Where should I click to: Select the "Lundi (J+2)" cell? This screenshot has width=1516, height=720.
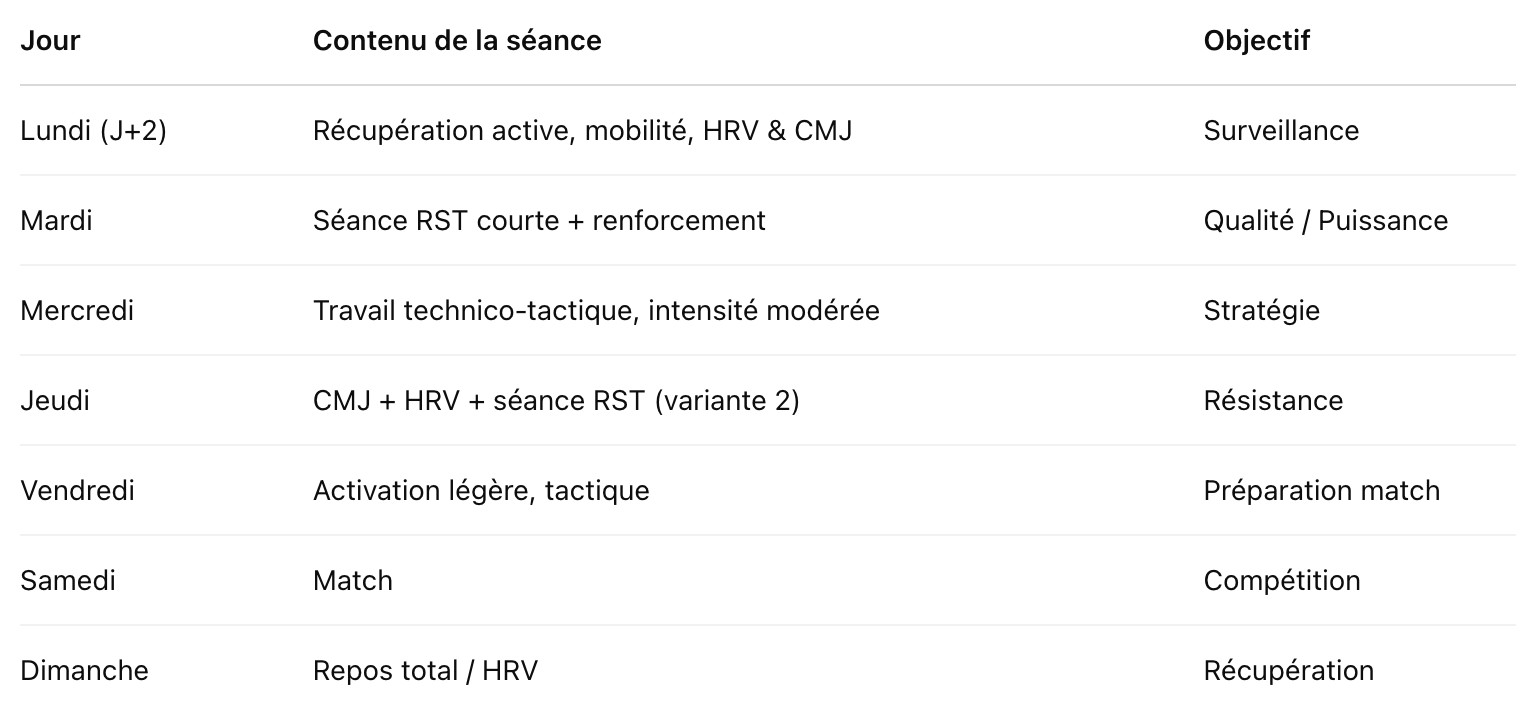[93, 131]
